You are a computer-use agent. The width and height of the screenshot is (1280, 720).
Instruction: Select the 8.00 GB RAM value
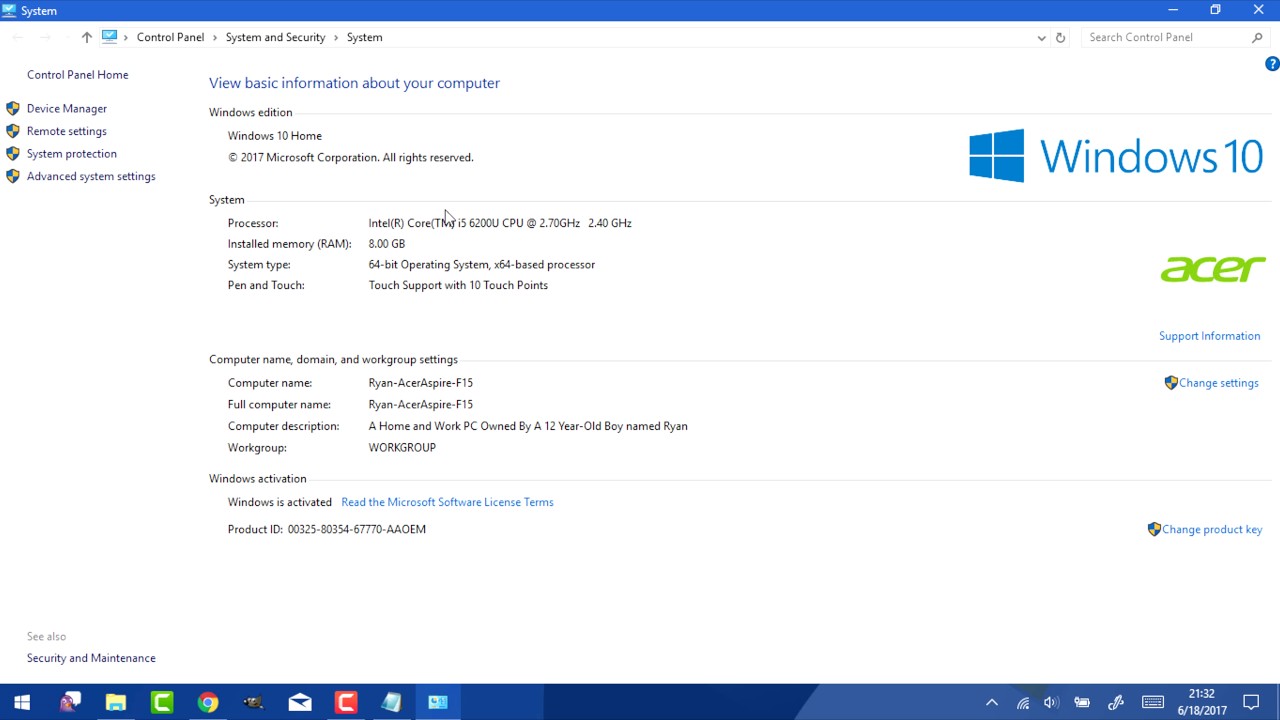tap(386, 244)
